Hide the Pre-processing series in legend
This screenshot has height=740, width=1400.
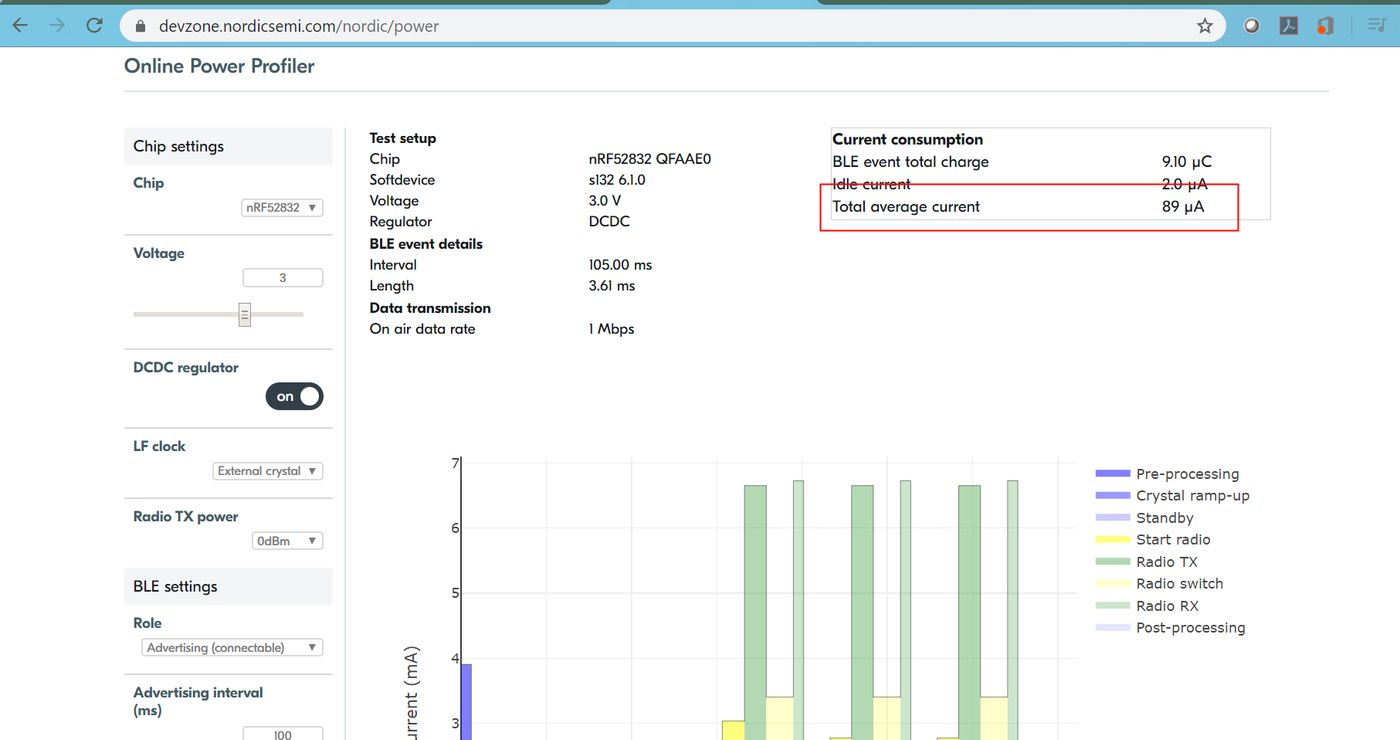tap(1186, 474)
